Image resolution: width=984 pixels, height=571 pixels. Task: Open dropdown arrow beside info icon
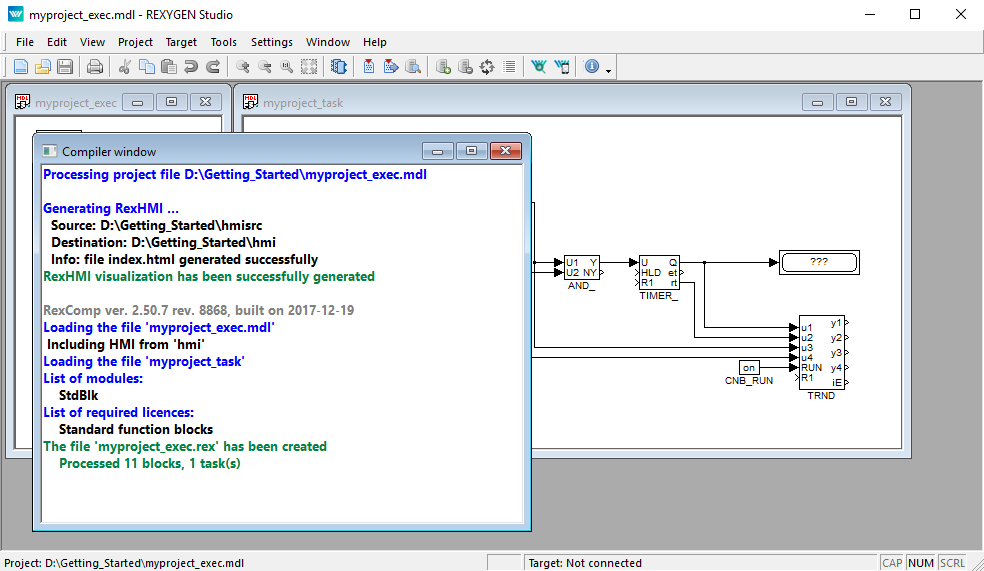pyautogui.click(x=608, y=71)
